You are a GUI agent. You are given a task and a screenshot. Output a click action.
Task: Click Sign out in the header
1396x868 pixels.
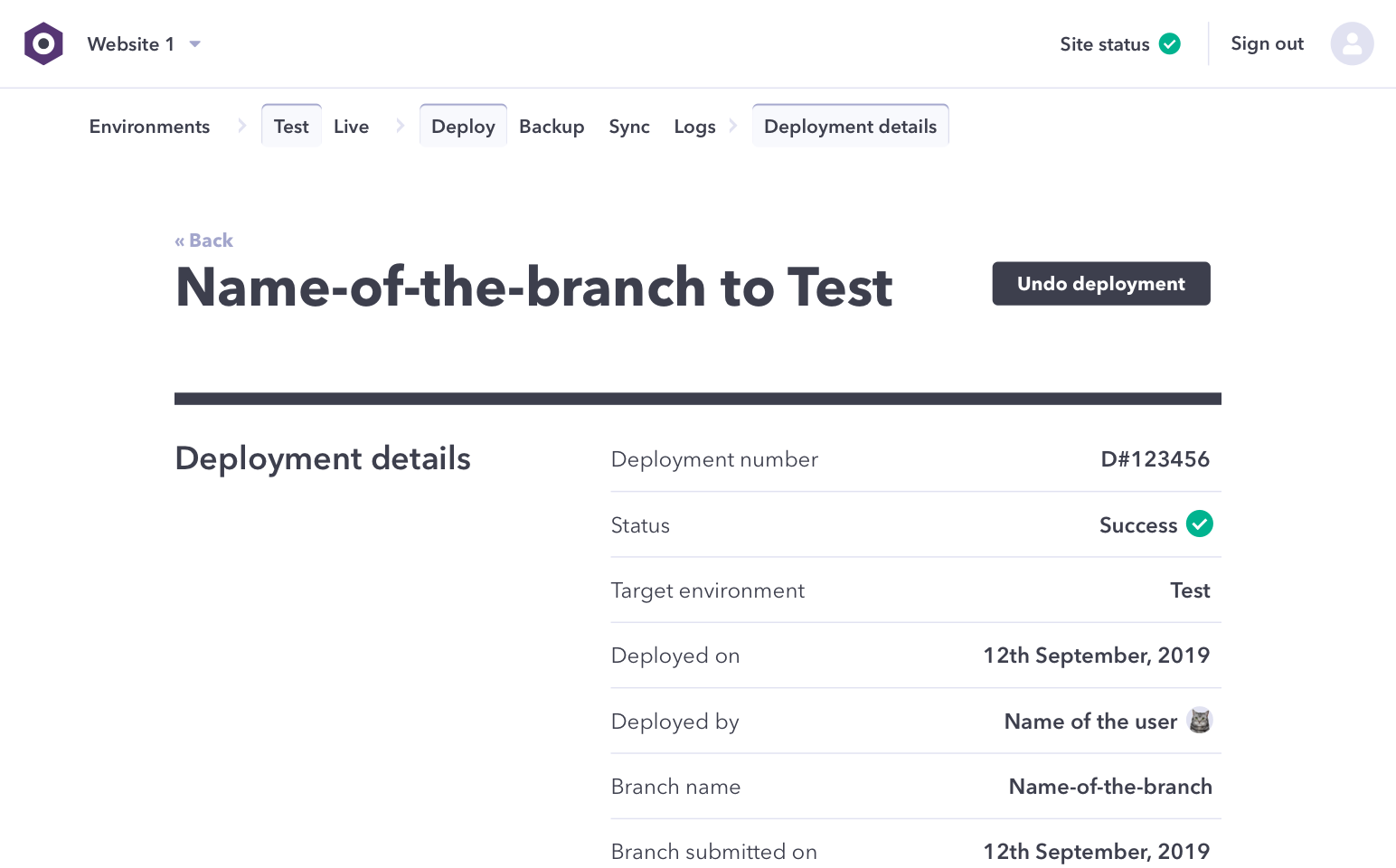1267,42
